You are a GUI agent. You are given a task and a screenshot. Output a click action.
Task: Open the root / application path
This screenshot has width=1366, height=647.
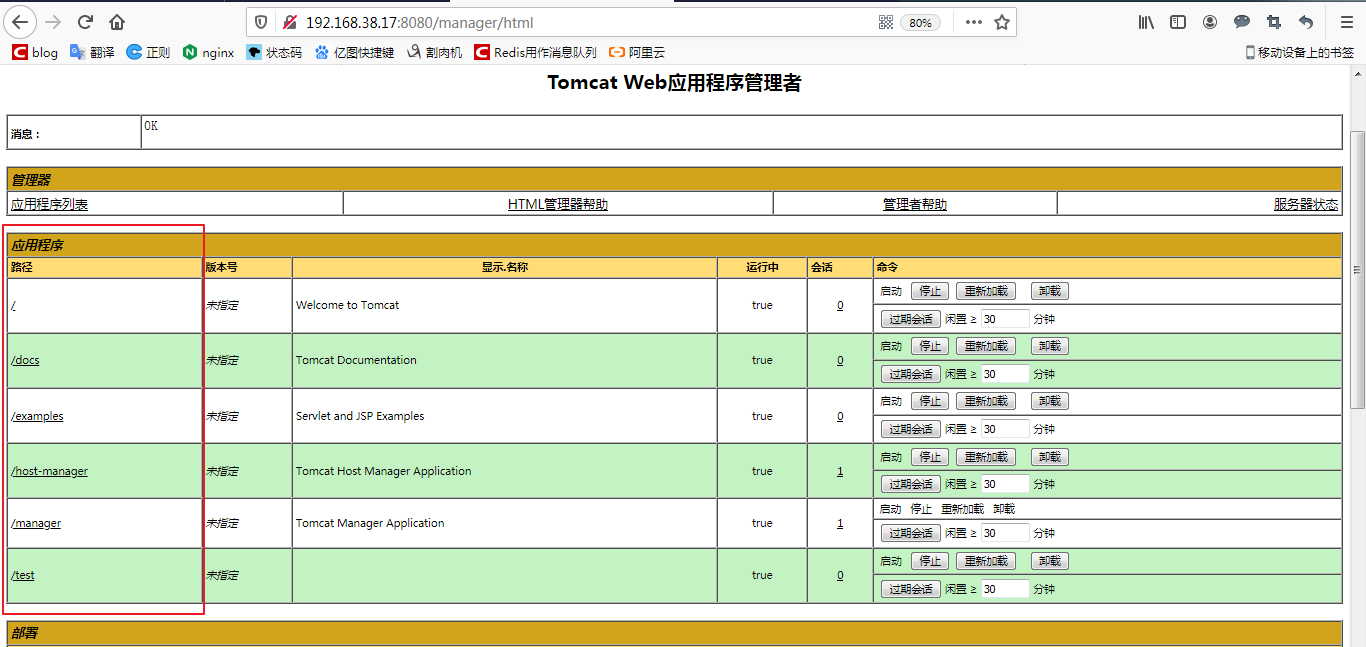(13, 305)
